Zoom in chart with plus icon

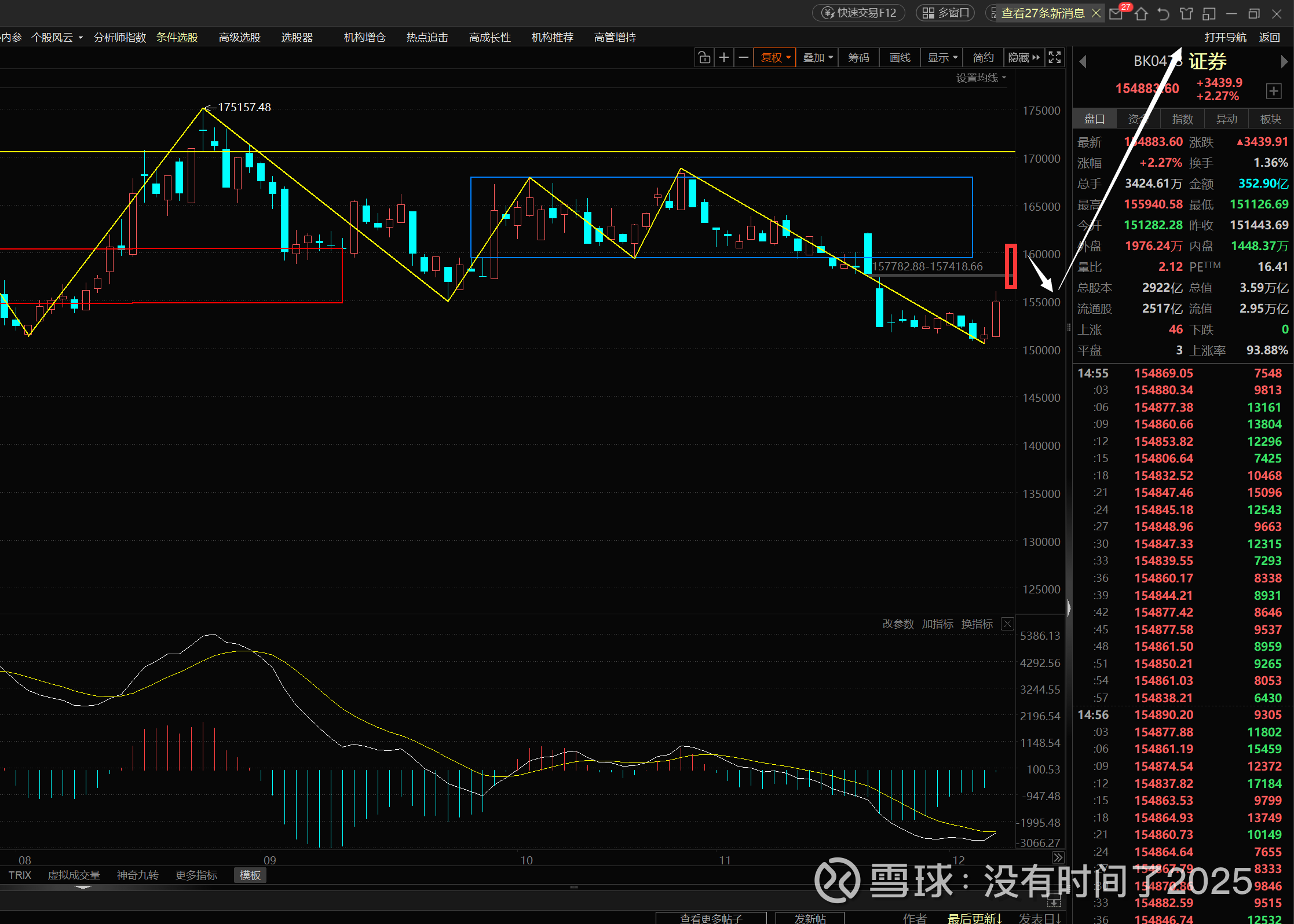pyautogui.click(x=724, y=57)
